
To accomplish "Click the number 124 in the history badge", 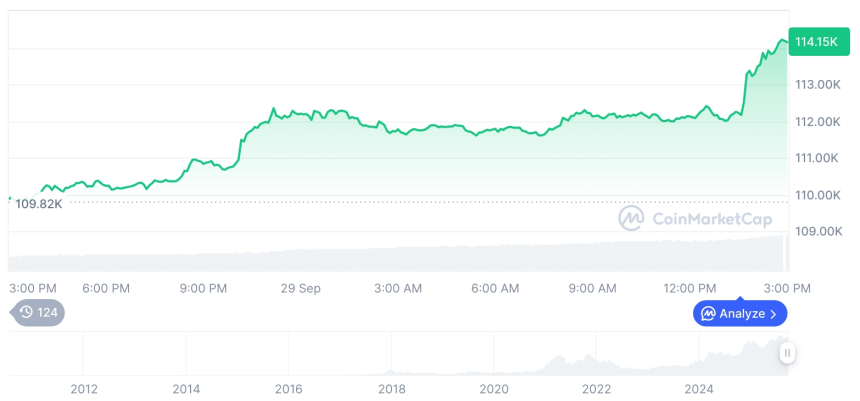I will 47,313.
